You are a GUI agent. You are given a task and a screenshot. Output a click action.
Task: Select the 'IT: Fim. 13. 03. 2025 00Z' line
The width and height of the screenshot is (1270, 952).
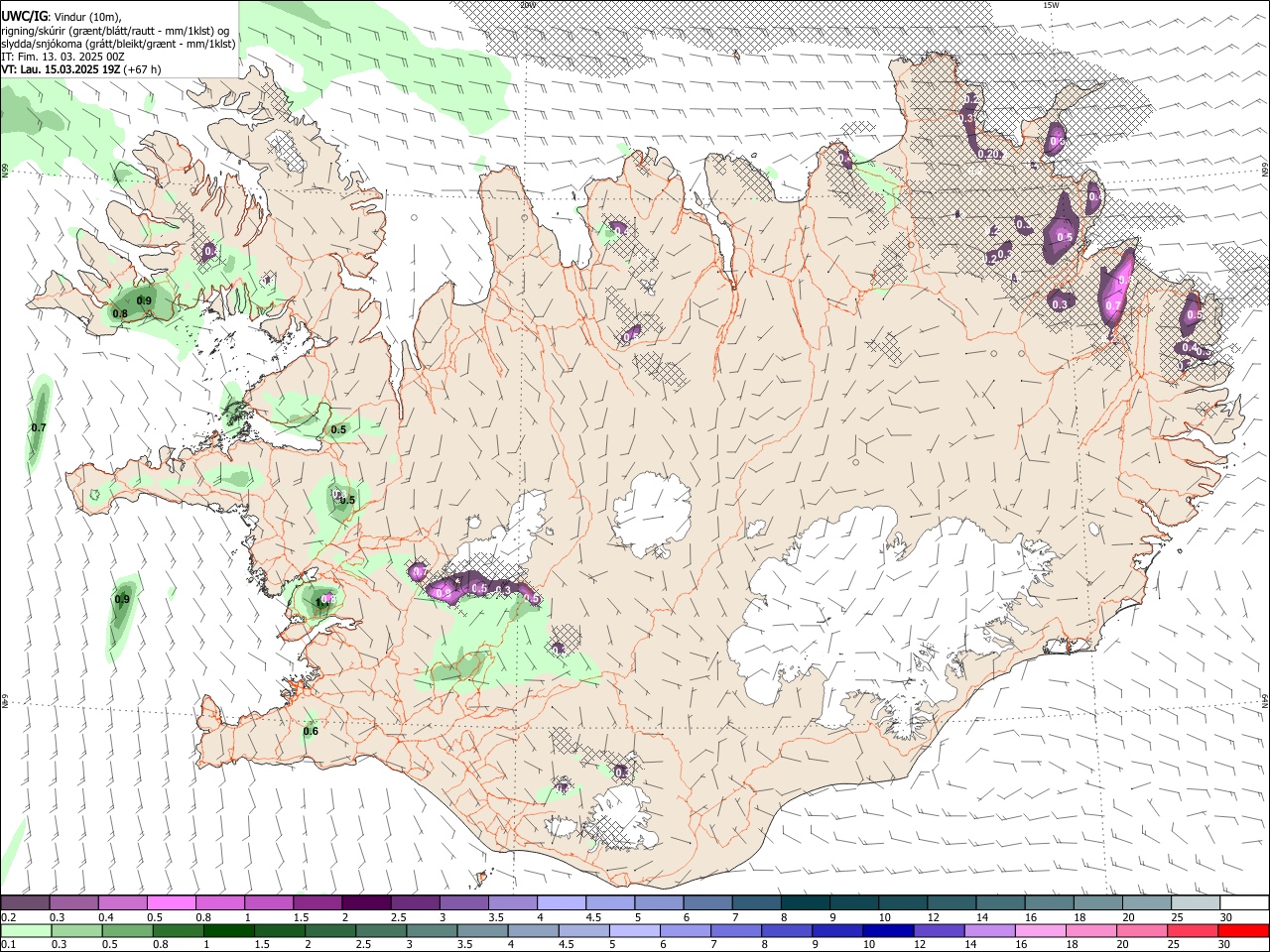[x=63, y=57]
